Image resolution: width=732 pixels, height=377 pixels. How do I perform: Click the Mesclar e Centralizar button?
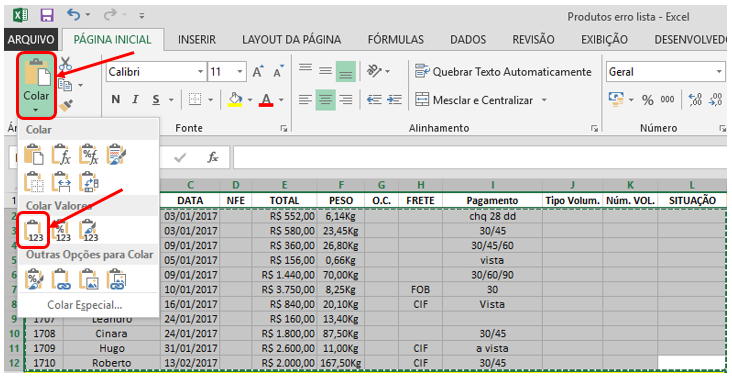[474, 100]
